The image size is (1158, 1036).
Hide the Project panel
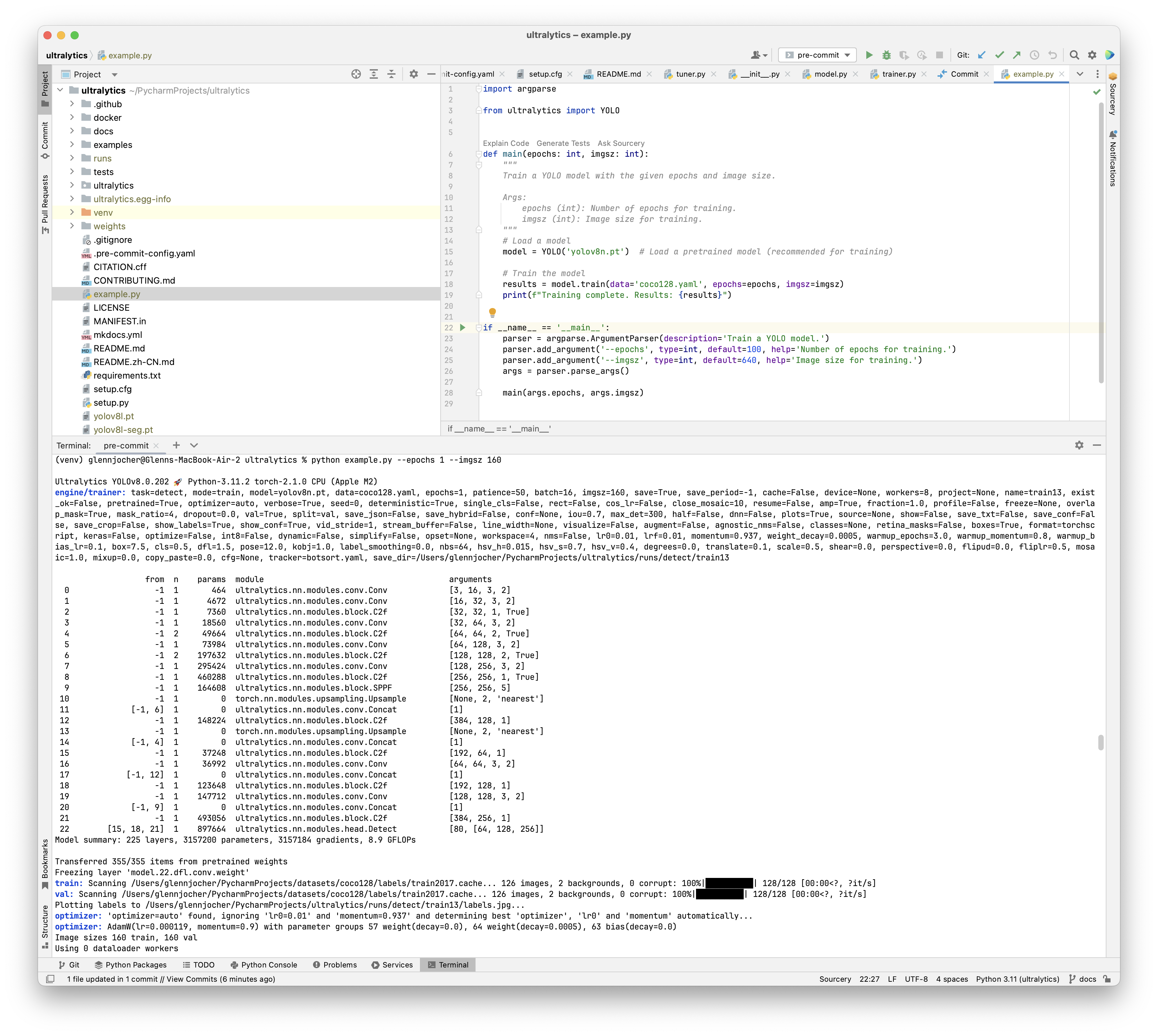coord(431,74)
